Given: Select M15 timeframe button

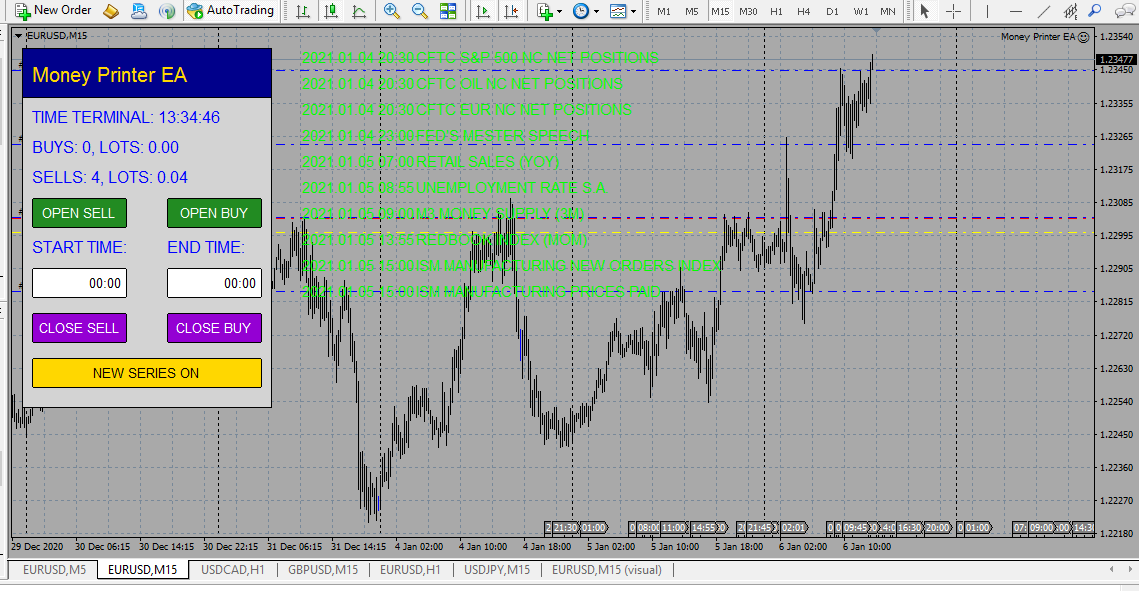Looking at the screenshot, I should coord(720,12).
